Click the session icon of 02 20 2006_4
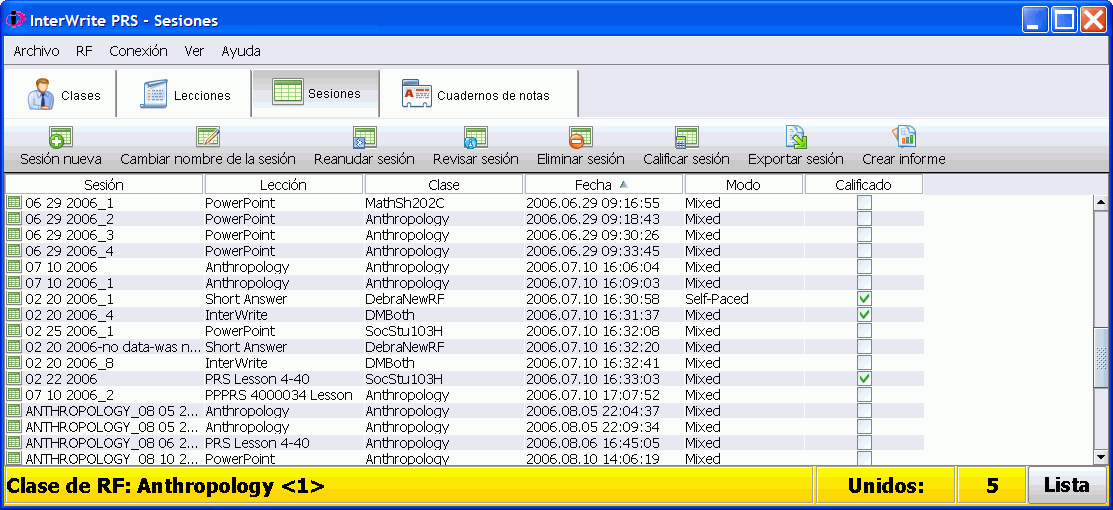Image resolution: width=1113 pixels, height=510 pixels. [x=13, y=315]
